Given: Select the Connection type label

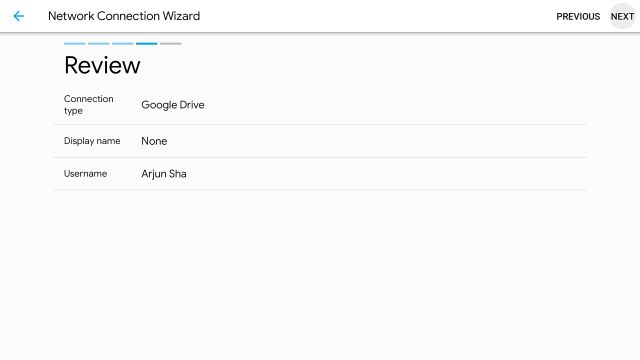Looking at the screenshot, I should point(89,104).
